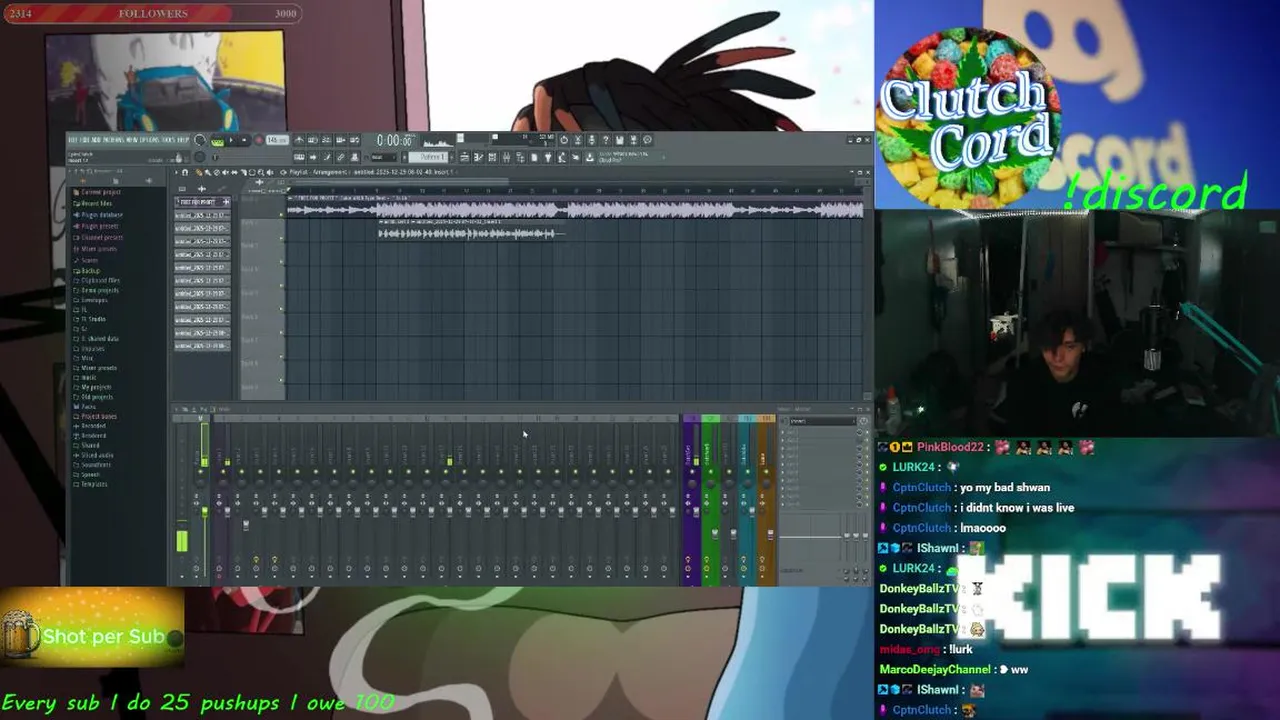Image resolution: width=1280 pixels, height=720 pixels.
Task: Select the Demo projects folder
Action: point(98,290)
